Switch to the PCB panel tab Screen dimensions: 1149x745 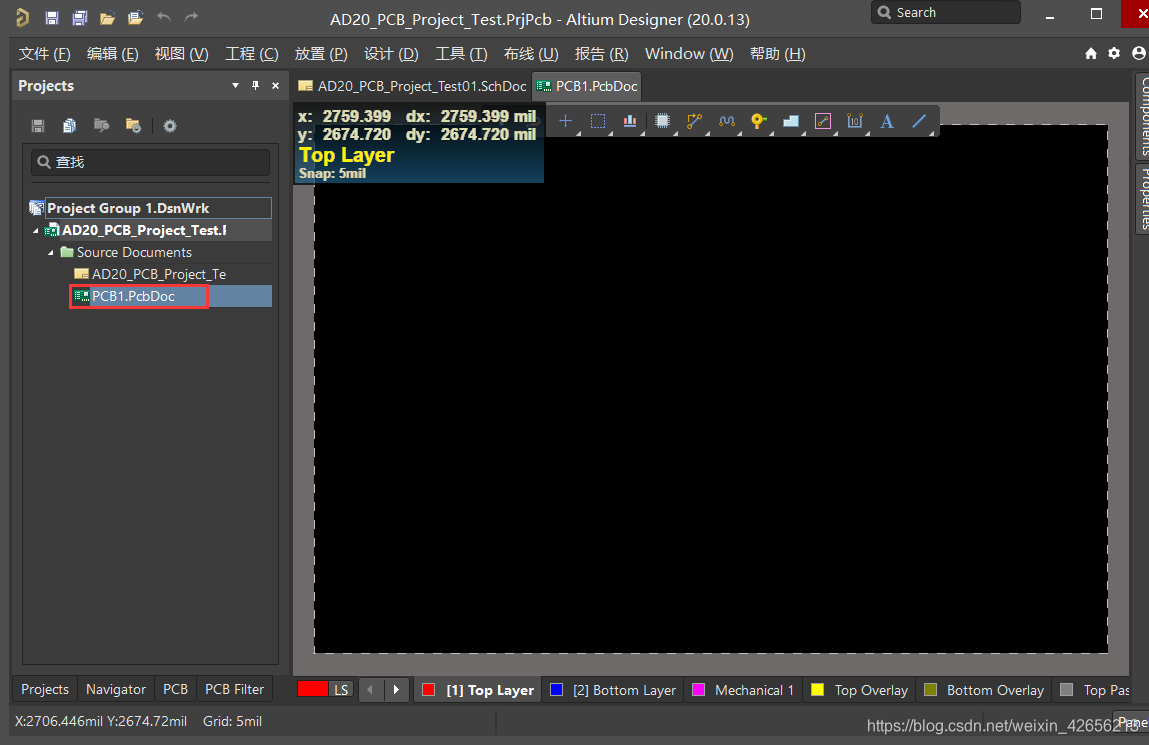(175, 689)
